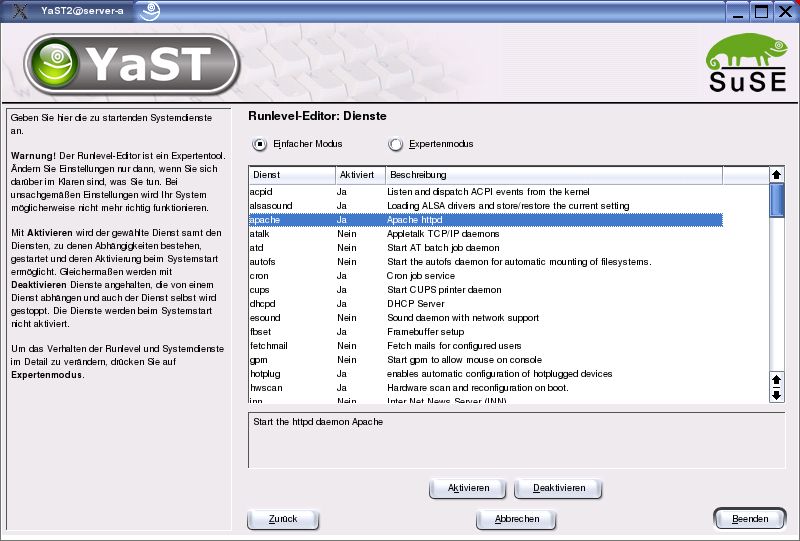The height and width of the screenshot is (541, 800).
Task: Select the dhcpd service row
Action: point(485,304)
